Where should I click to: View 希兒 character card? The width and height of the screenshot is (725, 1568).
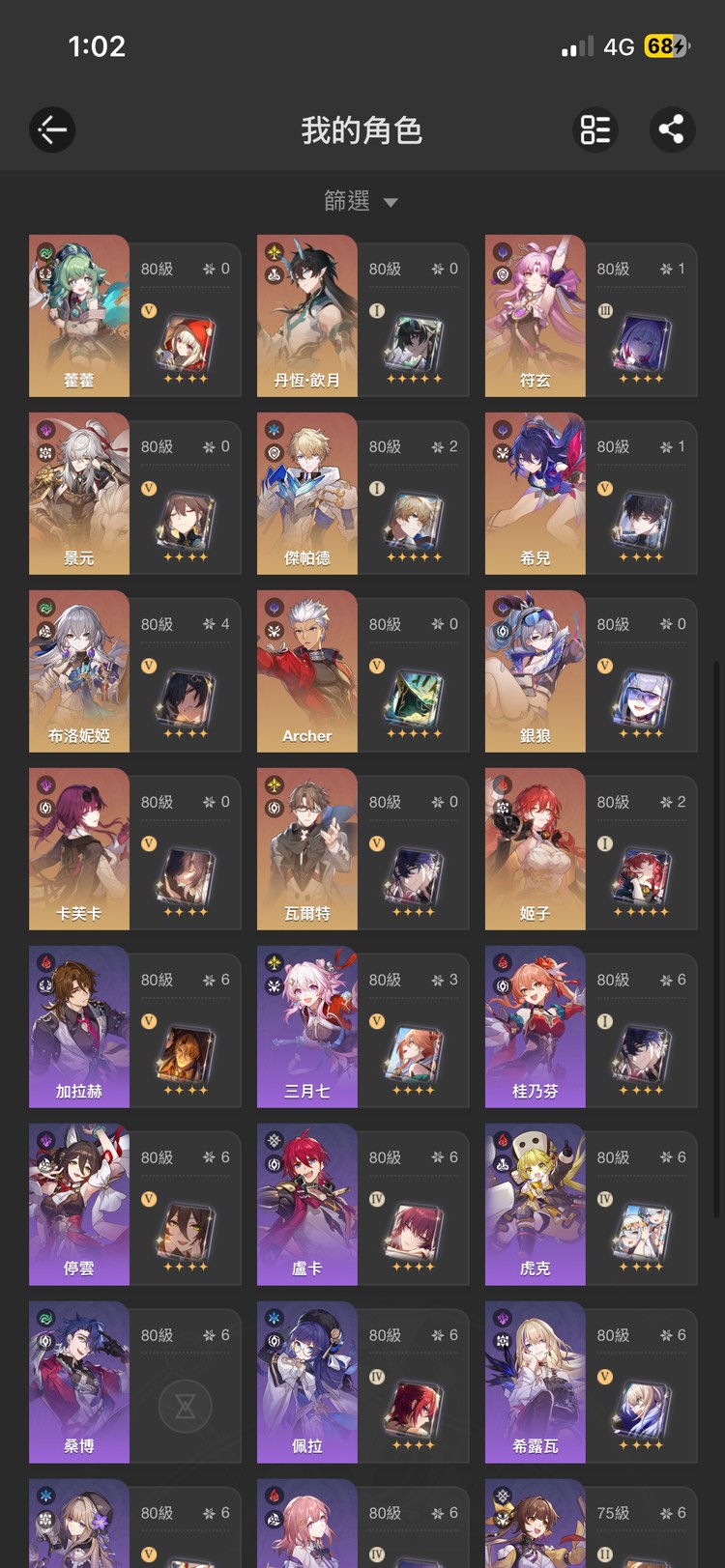[x=591, y=494]
